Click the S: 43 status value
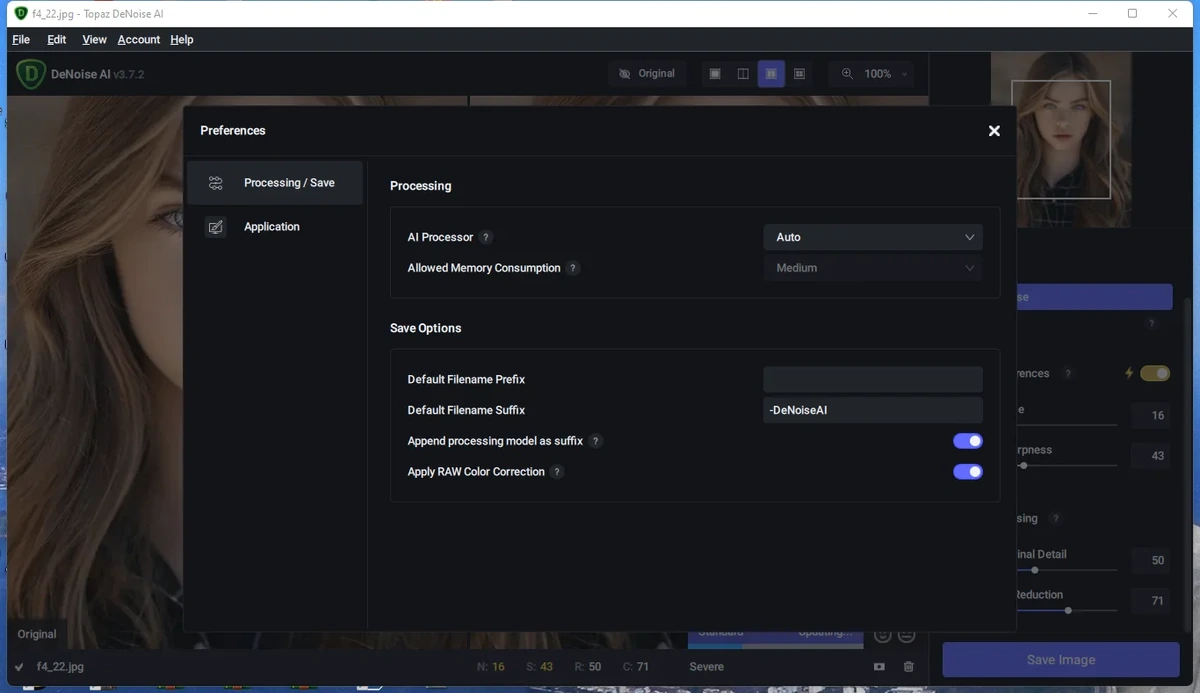 (x=539, y=667)
